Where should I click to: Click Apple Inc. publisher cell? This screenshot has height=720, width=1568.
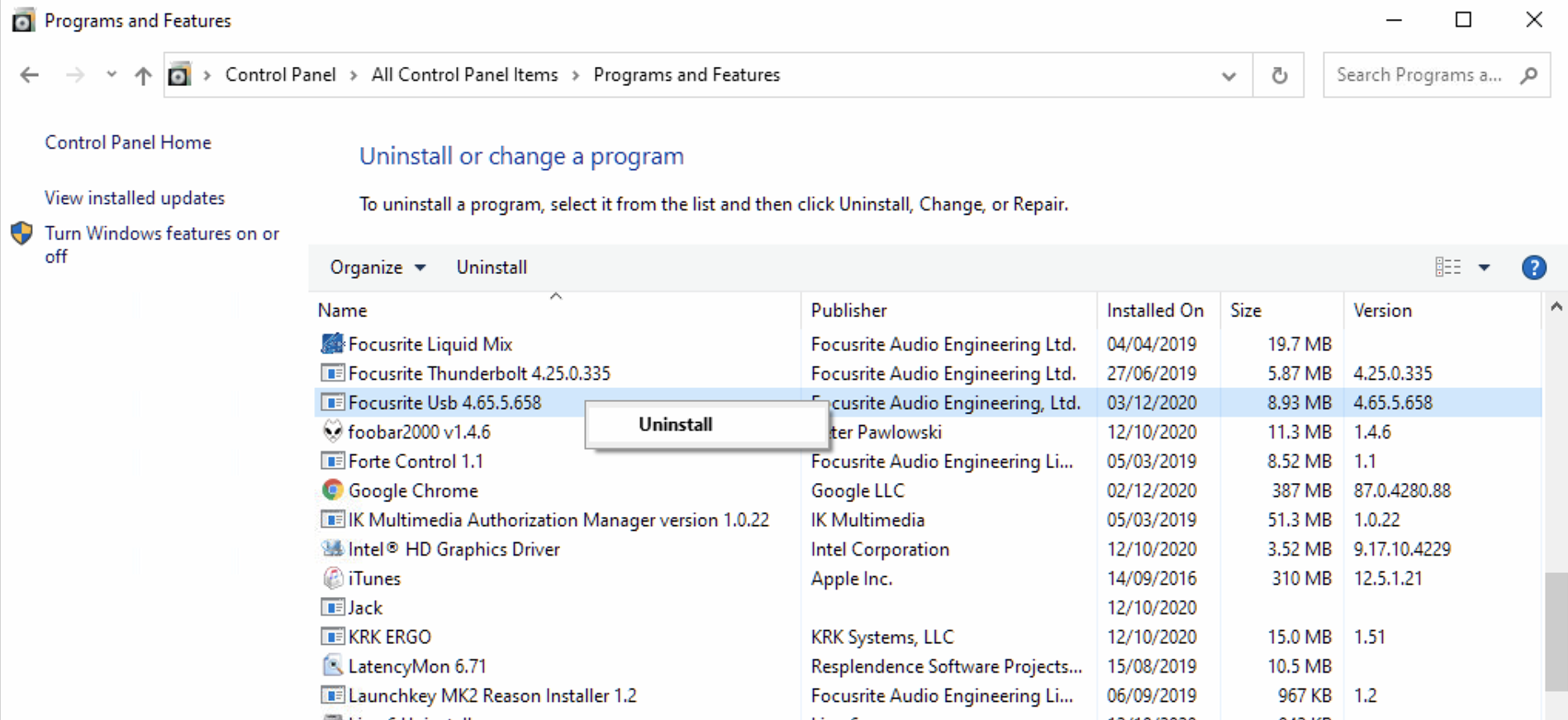point(852,578)
